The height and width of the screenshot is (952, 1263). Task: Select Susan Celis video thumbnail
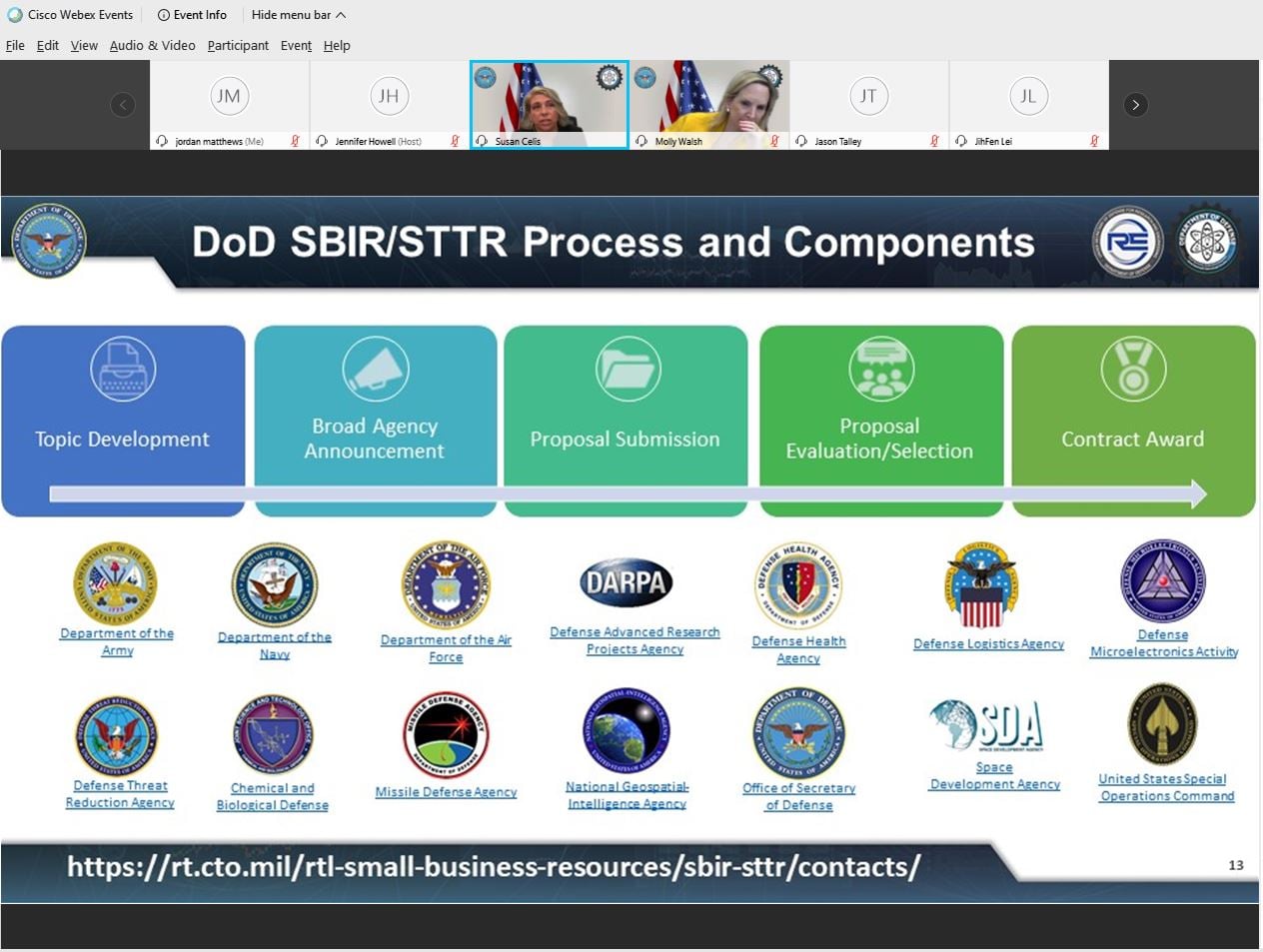(550, 105)
